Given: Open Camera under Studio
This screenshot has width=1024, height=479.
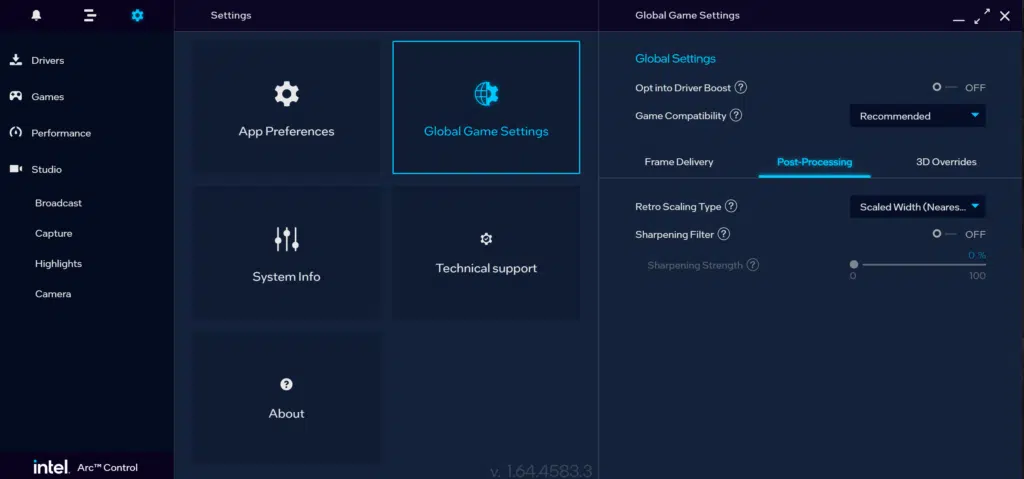Looking at the screenshot, I should (53, 294).
